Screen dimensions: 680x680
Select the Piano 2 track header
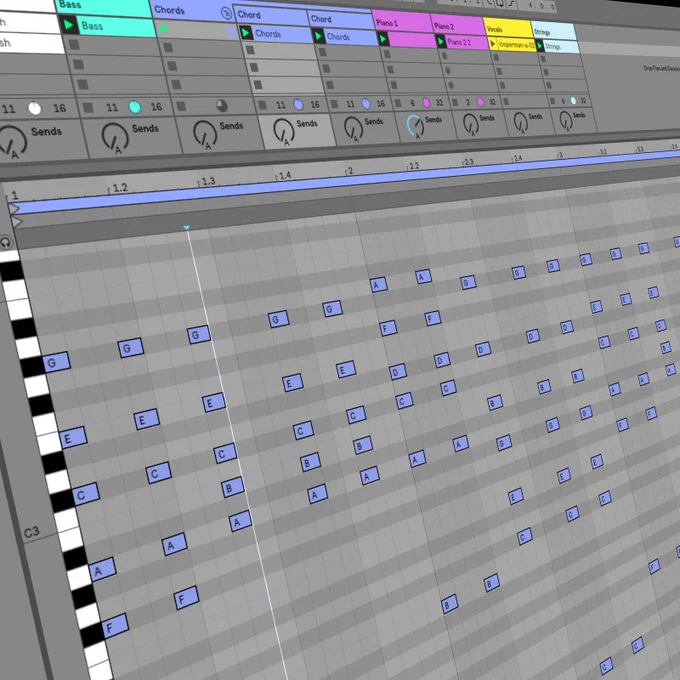tap(456, 26)
